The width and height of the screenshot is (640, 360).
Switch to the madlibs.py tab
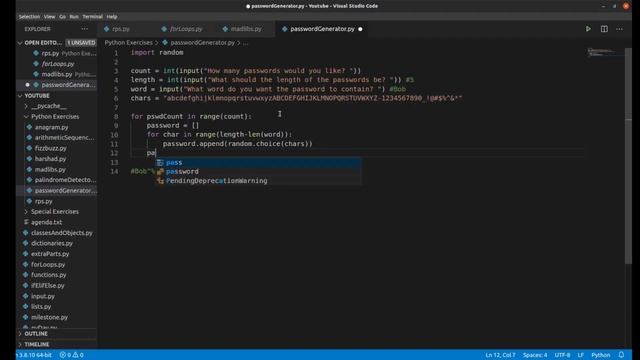(x=246, y=29)
